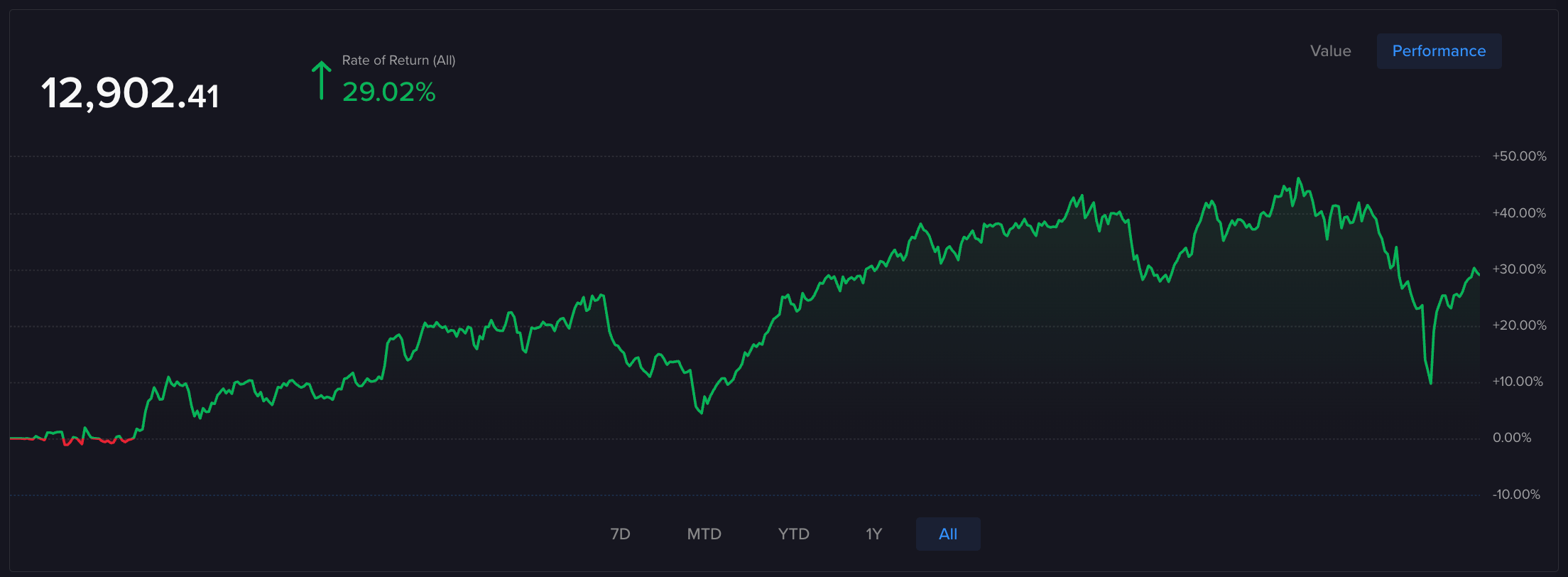Click the 29.02% rate of return figure
This screenshot has width=1568, height=577.
pyautogui.click(x=389, y=92)
